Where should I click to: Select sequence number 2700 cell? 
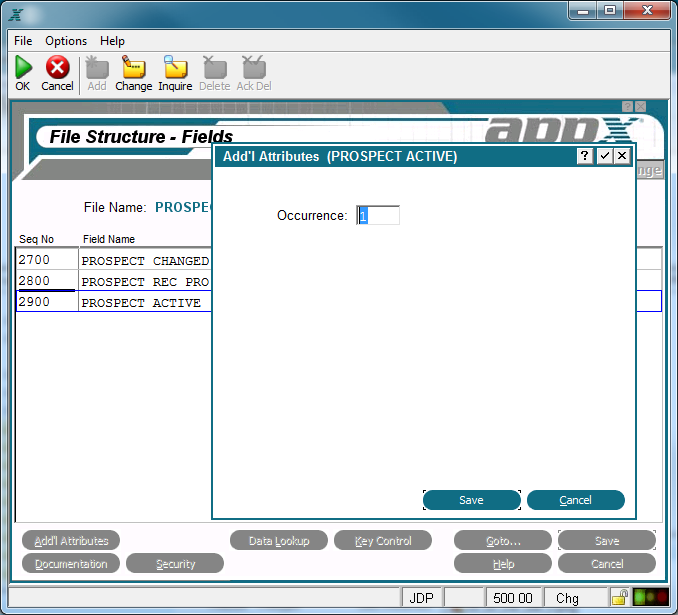(x=47, y=259)
